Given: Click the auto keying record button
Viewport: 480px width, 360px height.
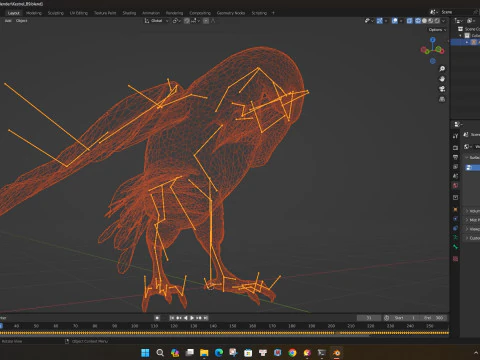Looking at the screenshot, I should click(157, 318).
